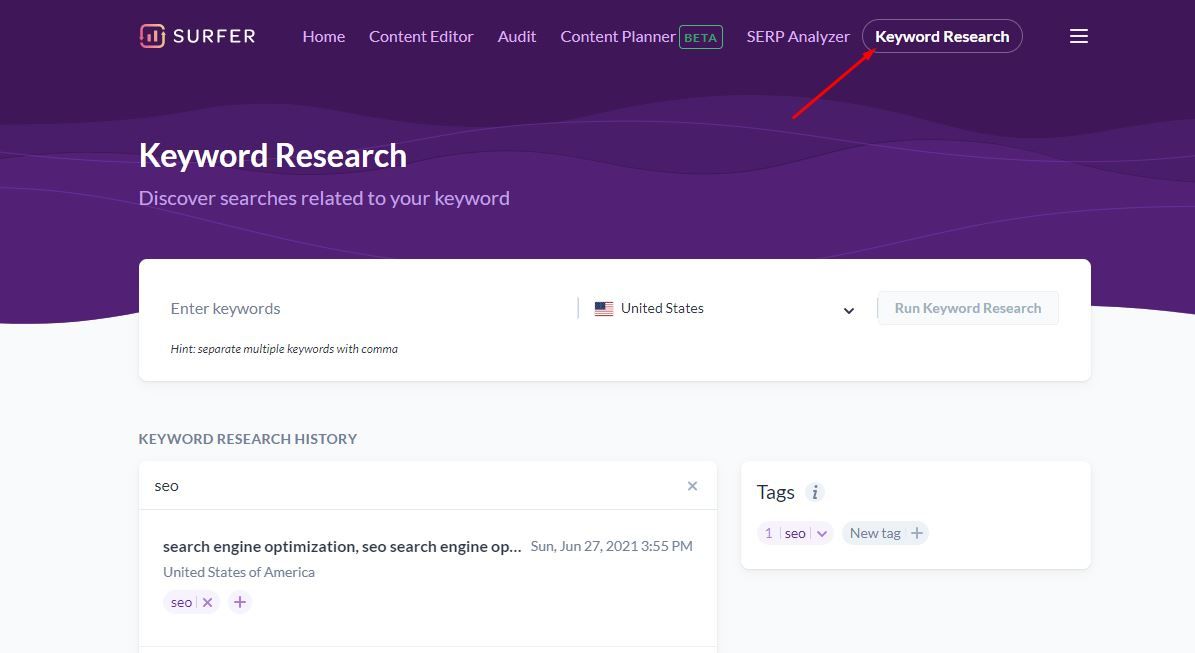Open the hamburger menu icon
This screenshot has width=1195, height=653.
[1078, 36]
